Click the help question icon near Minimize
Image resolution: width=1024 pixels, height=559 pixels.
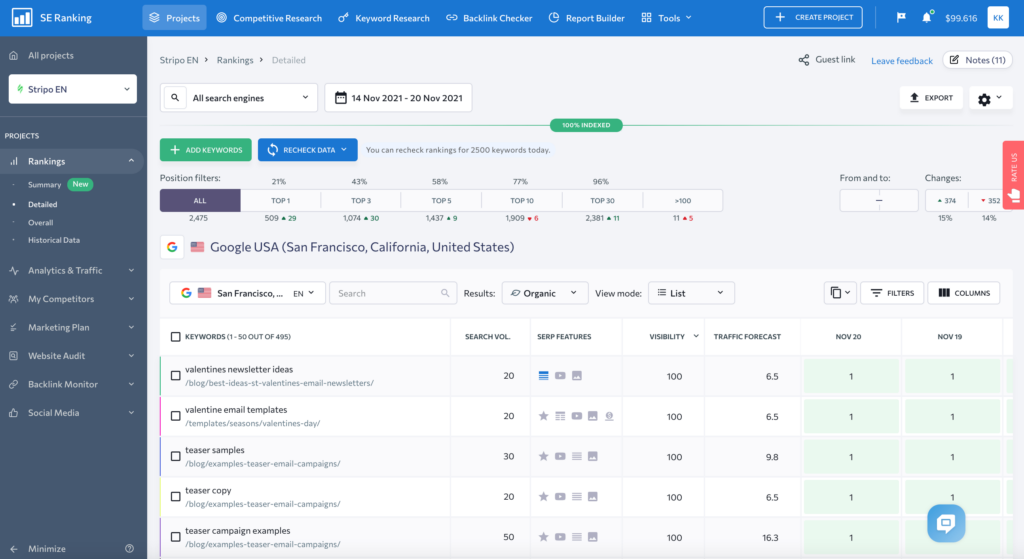point(129,549)
